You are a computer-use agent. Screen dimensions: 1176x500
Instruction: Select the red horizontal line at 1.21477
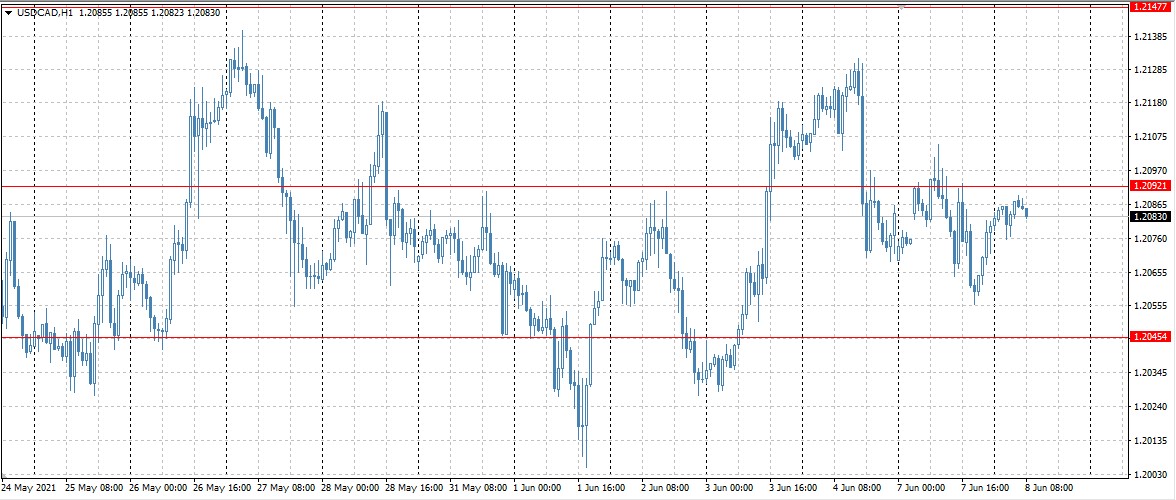pyautogui.click(x=564, y=6)
